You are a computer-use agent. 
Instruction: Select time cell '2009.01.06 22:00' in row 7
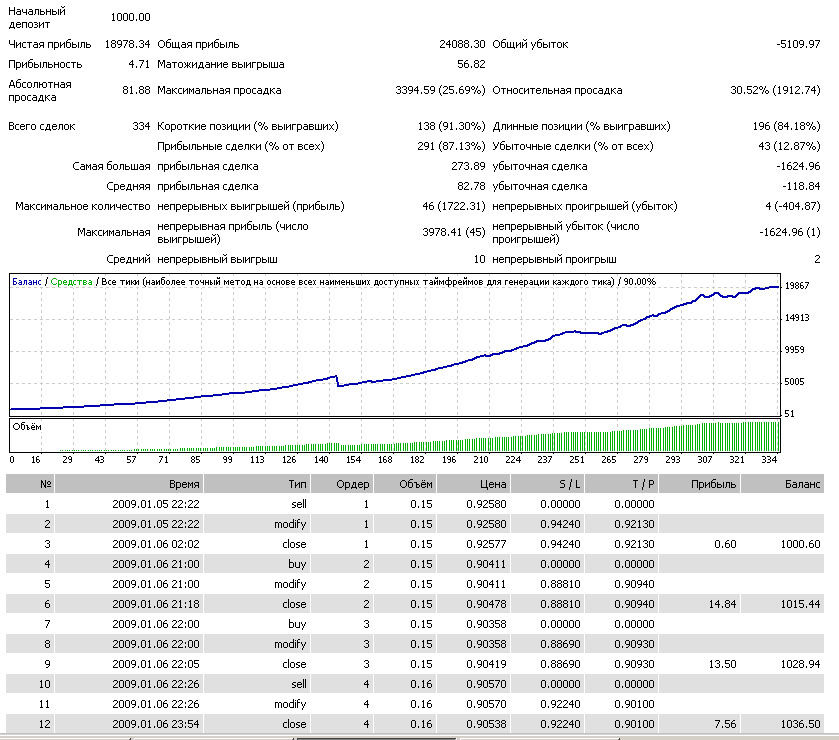click(x=156, y=624)
